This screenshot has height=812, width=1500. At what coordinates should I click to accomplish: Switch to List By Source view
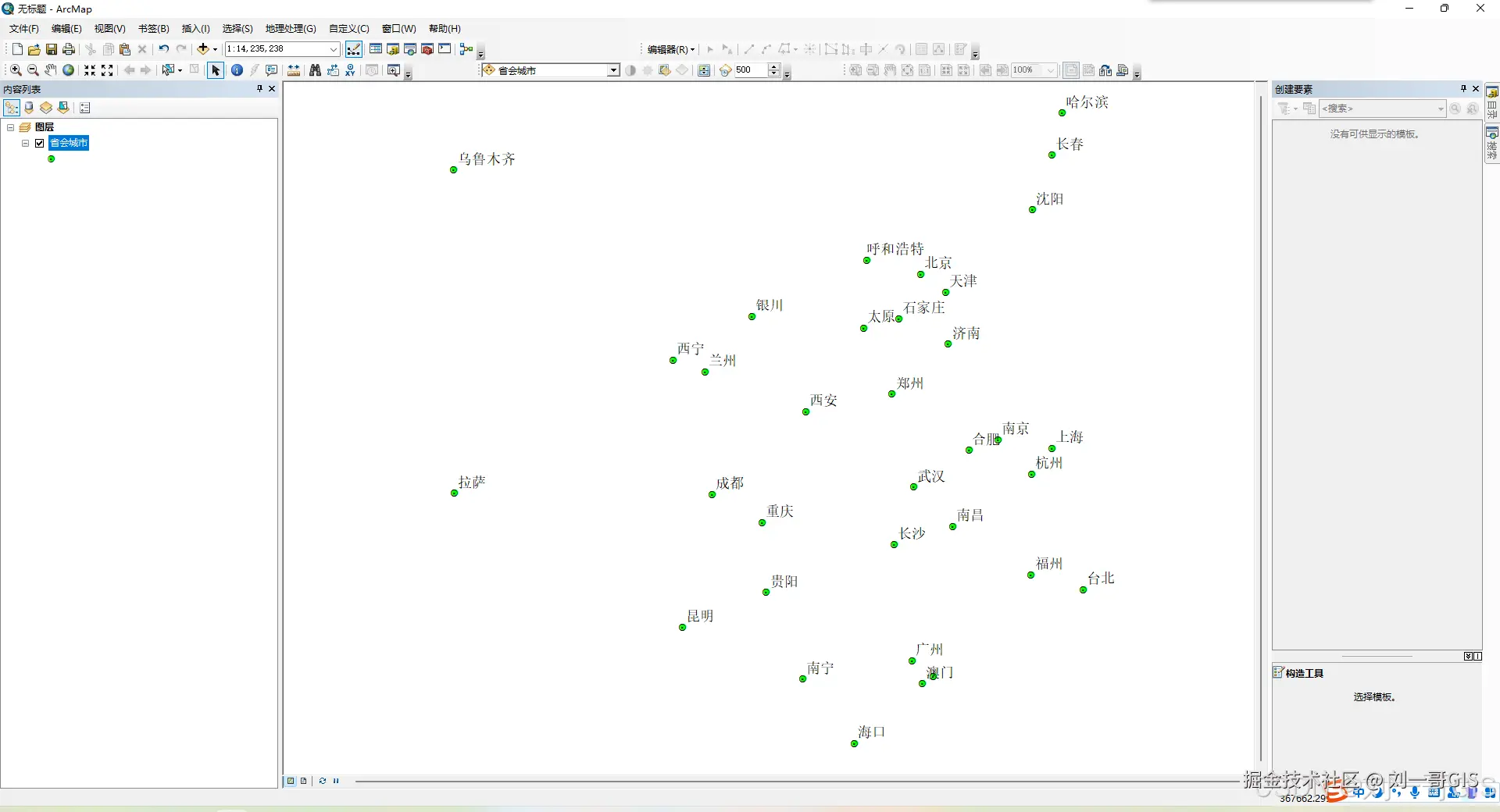[29, 108]
